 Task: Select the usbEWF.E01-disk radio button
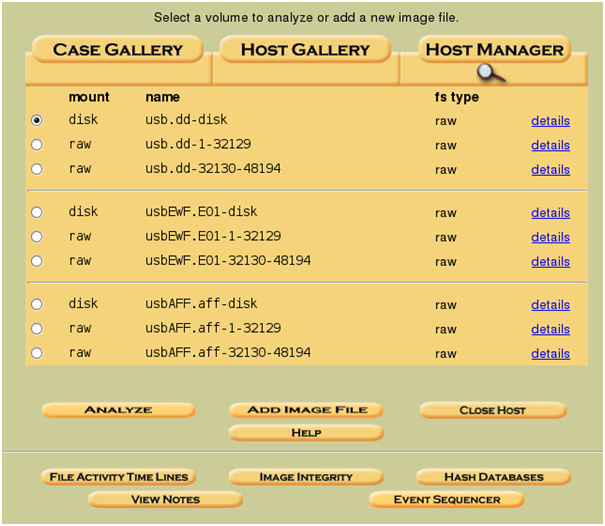pos(37,212)
